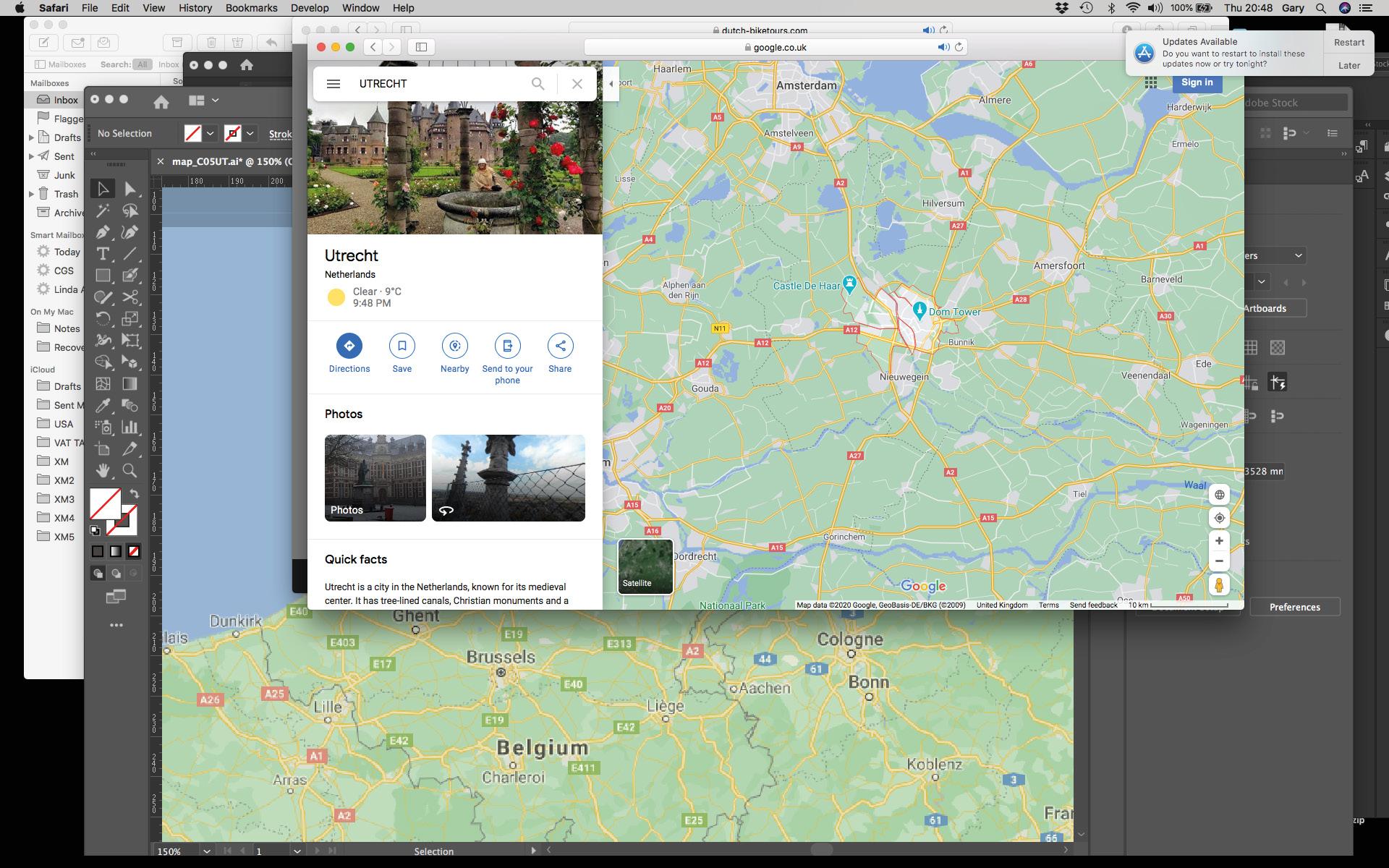Click Illustrator Home icon

pyautogui.click(x=161, y=101)
